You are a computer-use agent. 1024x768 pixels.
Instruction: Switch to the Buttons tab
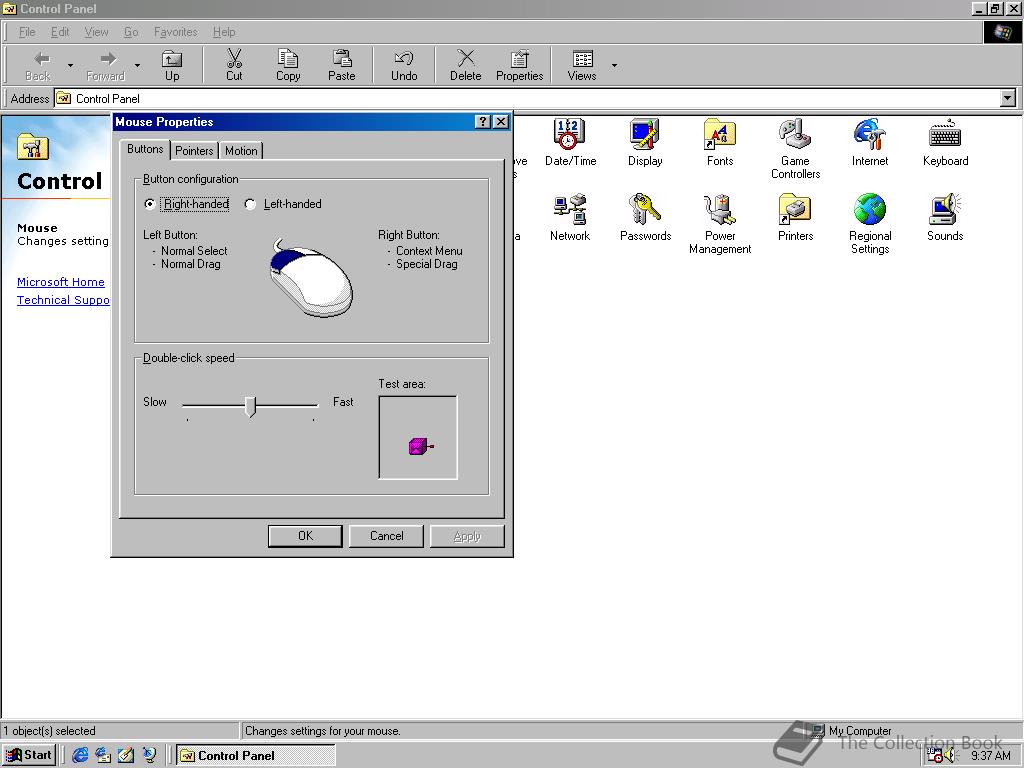point(145,150)
